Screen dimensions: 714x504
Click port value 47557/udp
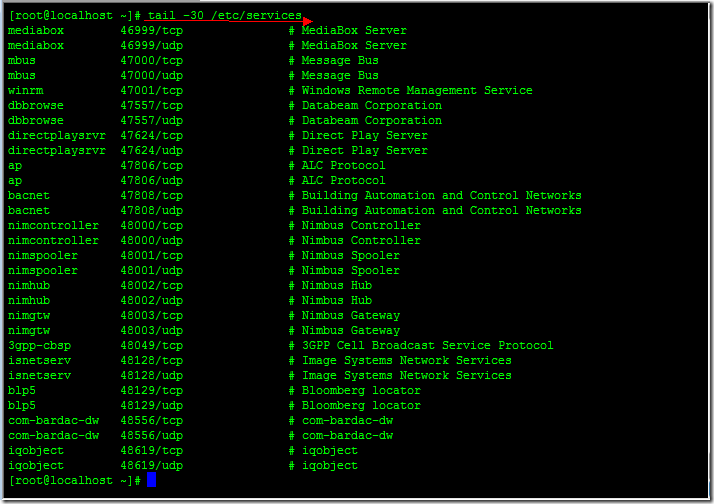point(152,121)
